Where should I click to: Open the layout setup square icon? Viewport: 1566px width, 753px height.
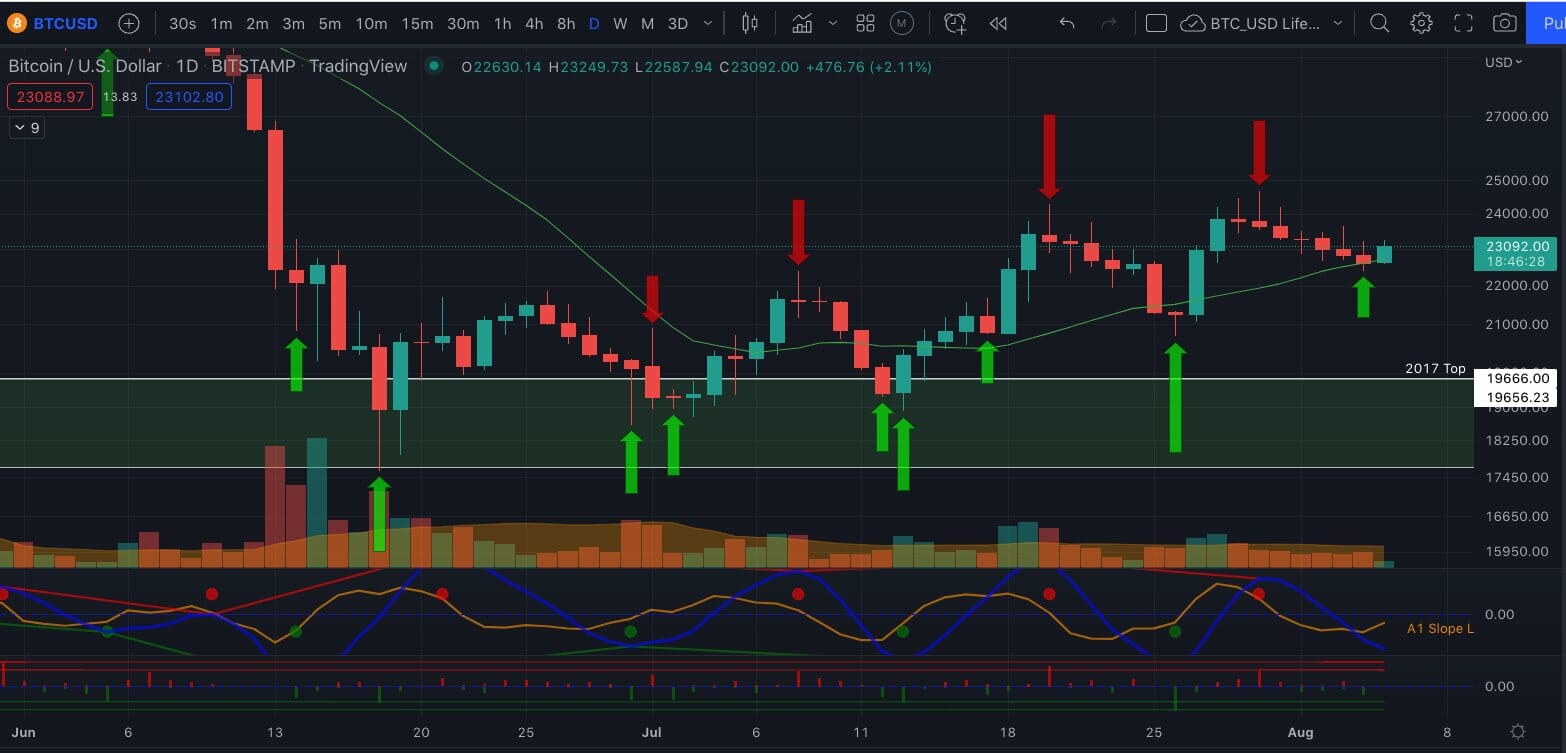(1156, 23)
